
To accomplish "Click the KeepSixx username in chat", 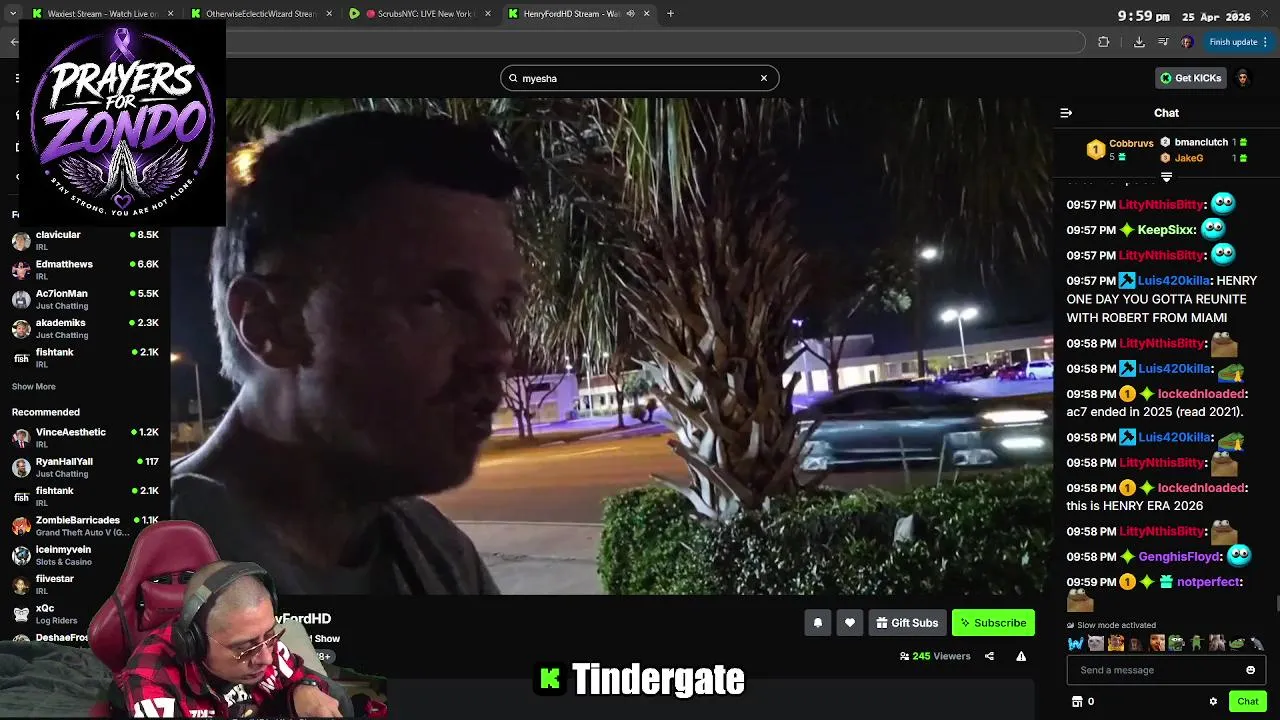I will [x=1165, y=230].
